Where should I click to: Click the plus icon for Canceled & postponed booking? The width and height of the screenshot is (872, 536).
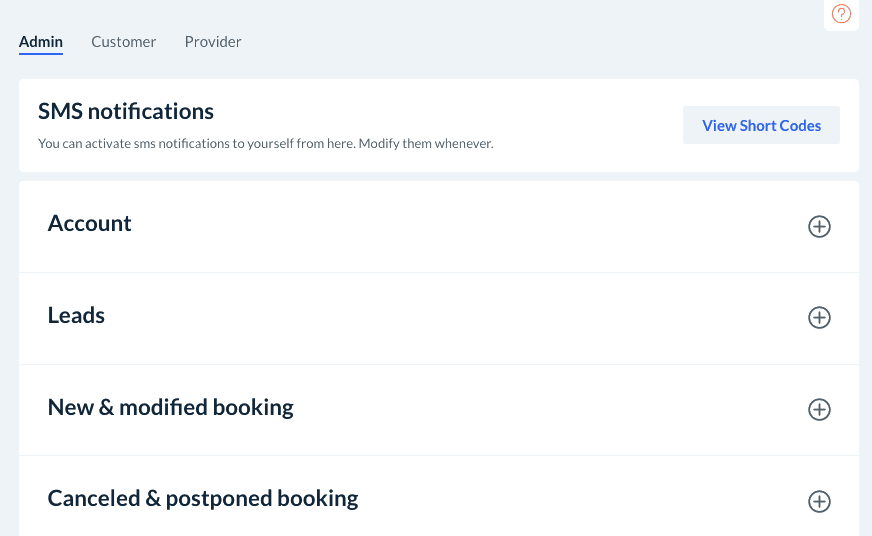point(819,502)
